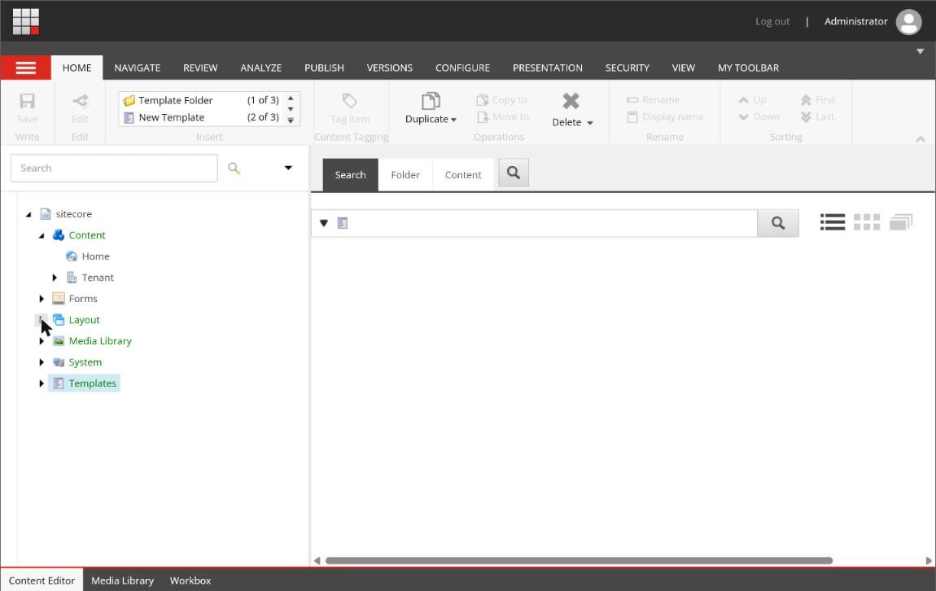Switch to list view icon
Viewport: 936px width, 591px height.
(832, 222)
